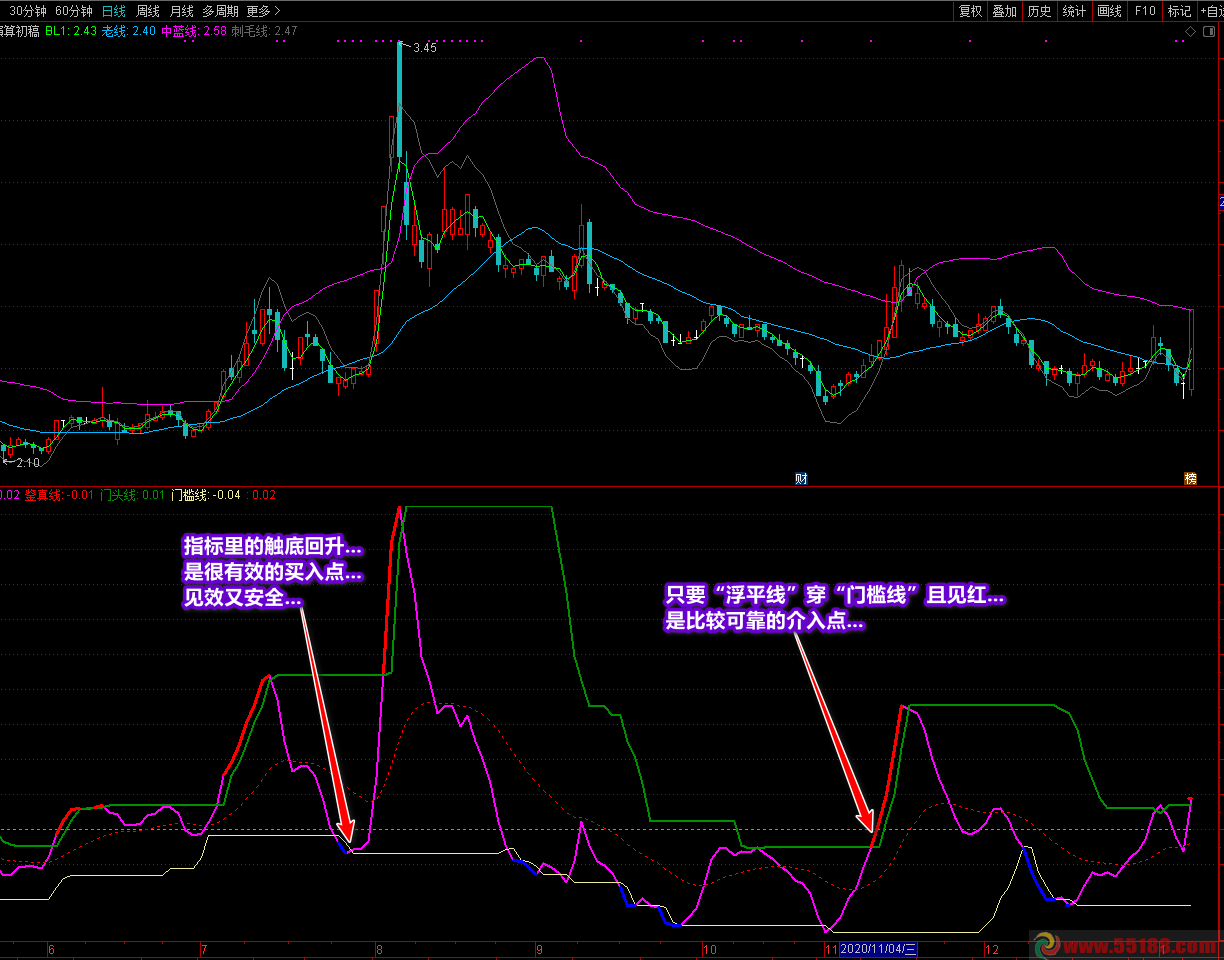The image size is (1224, 960).
Task: Open the F10 company info
Action: 1145,11
